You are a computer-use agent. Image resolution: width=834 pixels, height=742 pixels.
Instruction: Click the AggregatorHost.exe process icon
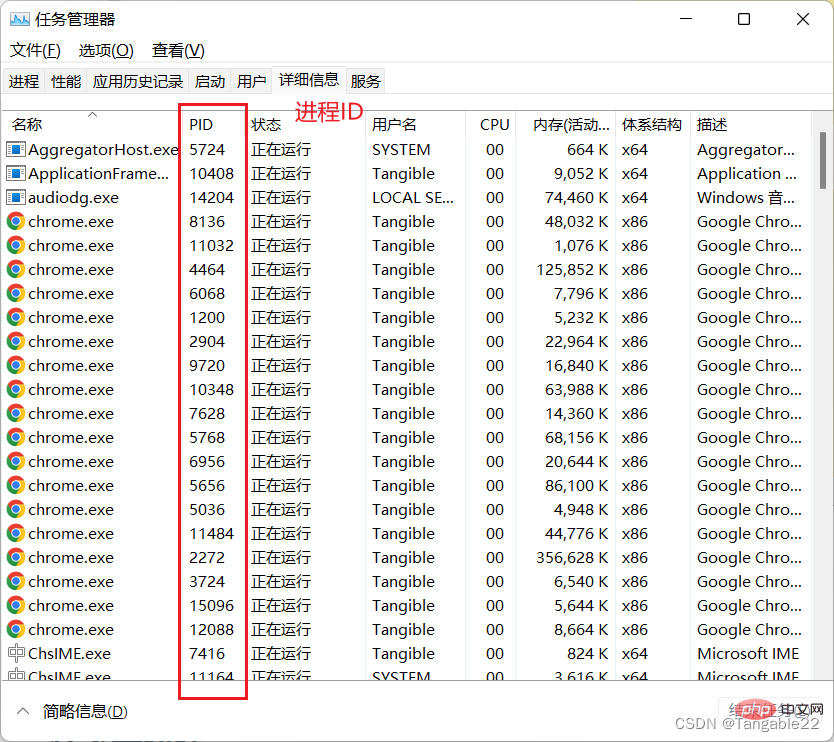click(x=15, y=149)
